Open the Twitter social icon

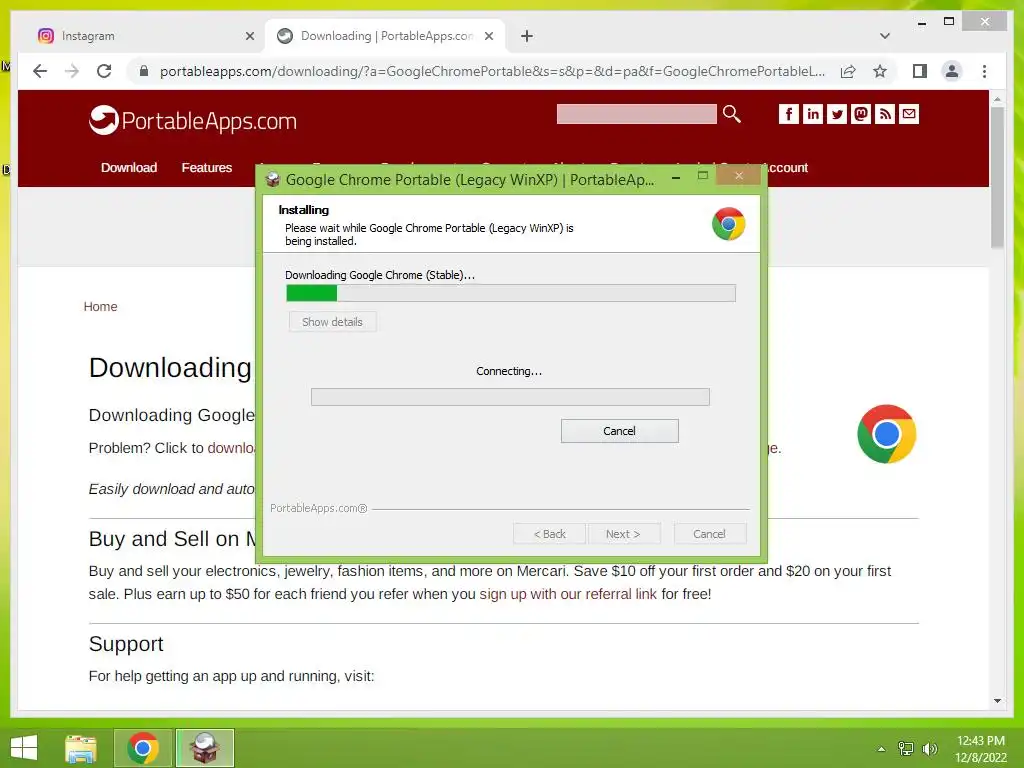(x=837, y=114)
